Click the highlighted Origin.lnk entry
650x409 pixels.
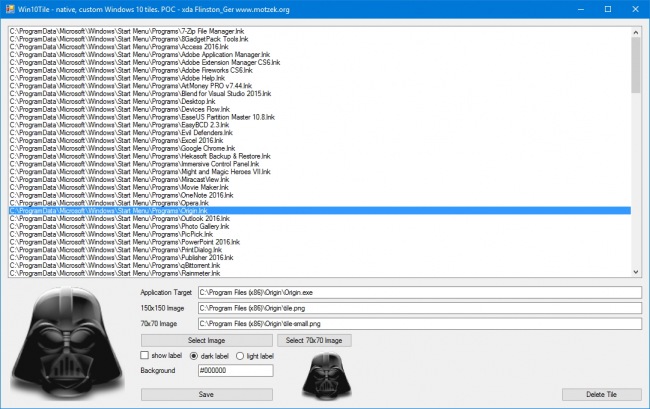point(320,211)
